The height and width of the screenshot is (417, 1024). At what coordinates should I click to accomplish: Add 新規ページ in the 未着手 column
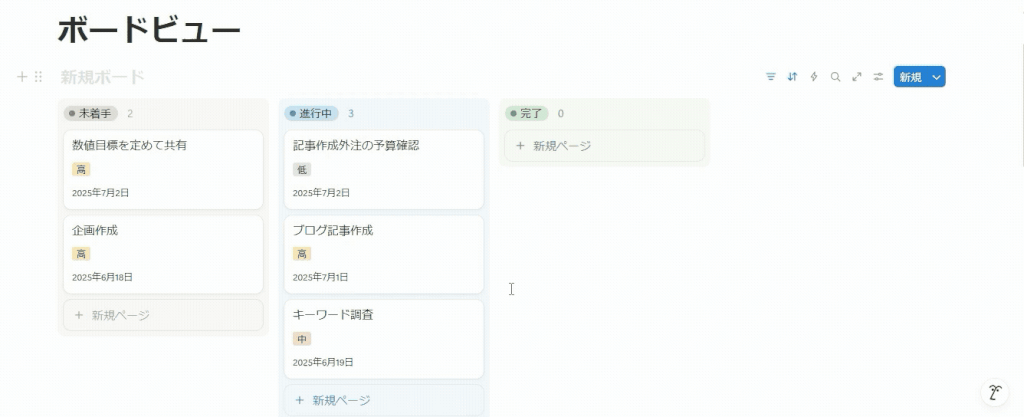point(163,315)
